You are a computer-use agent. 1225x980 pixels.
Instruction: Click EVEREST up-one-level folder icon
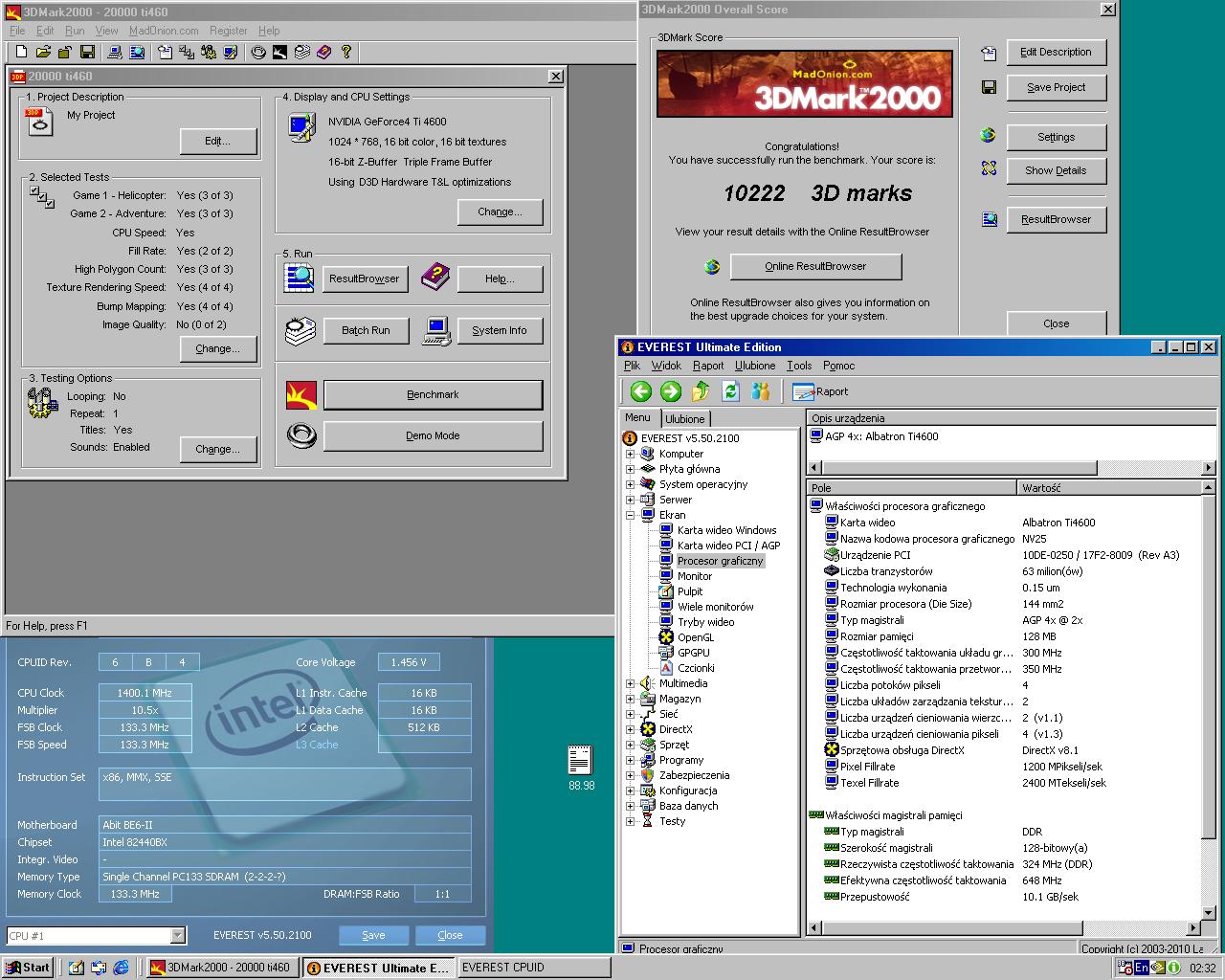(x=701, y=390)
